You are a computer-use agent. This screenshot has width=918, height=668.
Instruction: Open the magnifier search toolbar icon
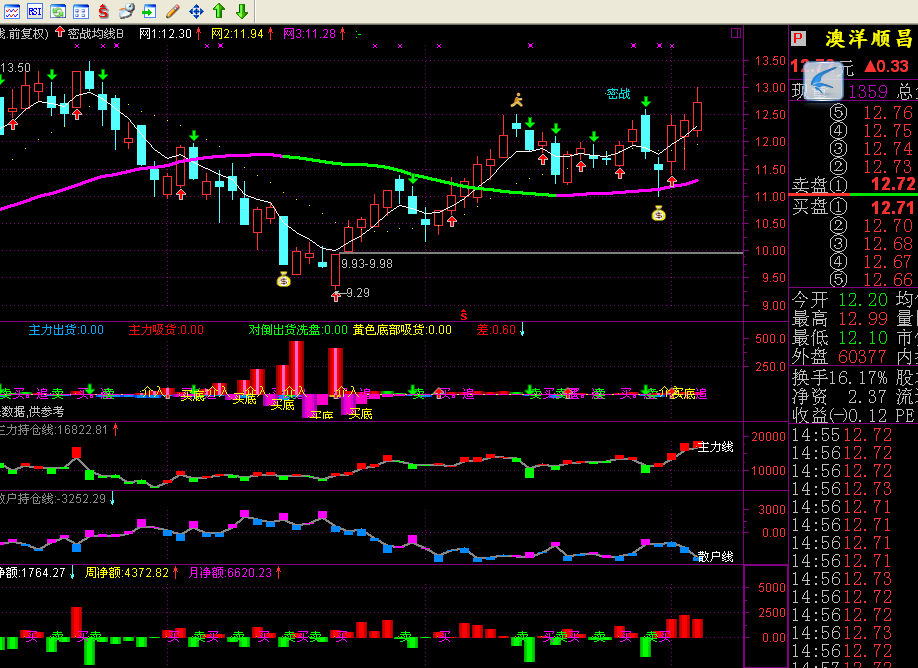coord(126,11)
